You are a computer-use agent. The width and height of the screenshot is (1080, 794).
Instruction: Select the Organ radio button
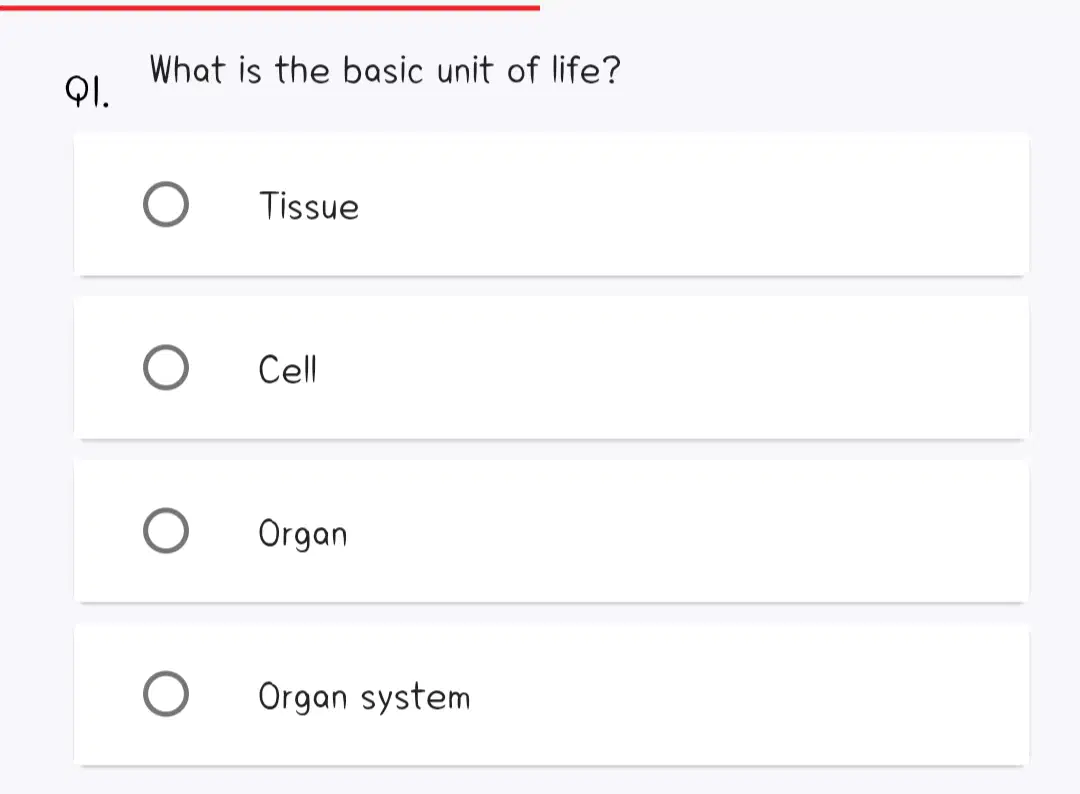pyautogui.click(x=166, y=531)
